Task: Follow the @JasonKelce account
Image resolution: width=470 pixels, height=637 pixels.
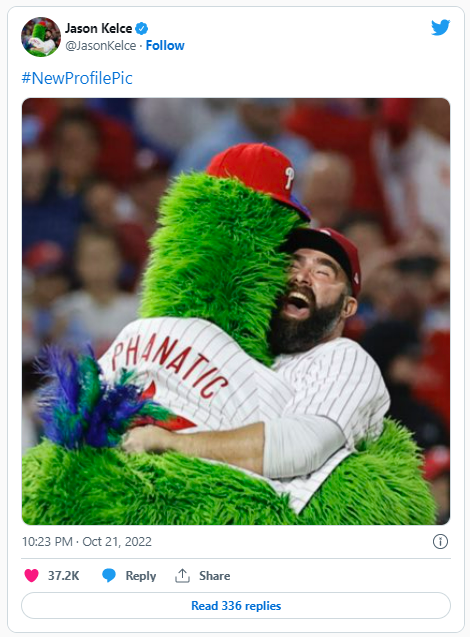Action: tap(165, 46)
